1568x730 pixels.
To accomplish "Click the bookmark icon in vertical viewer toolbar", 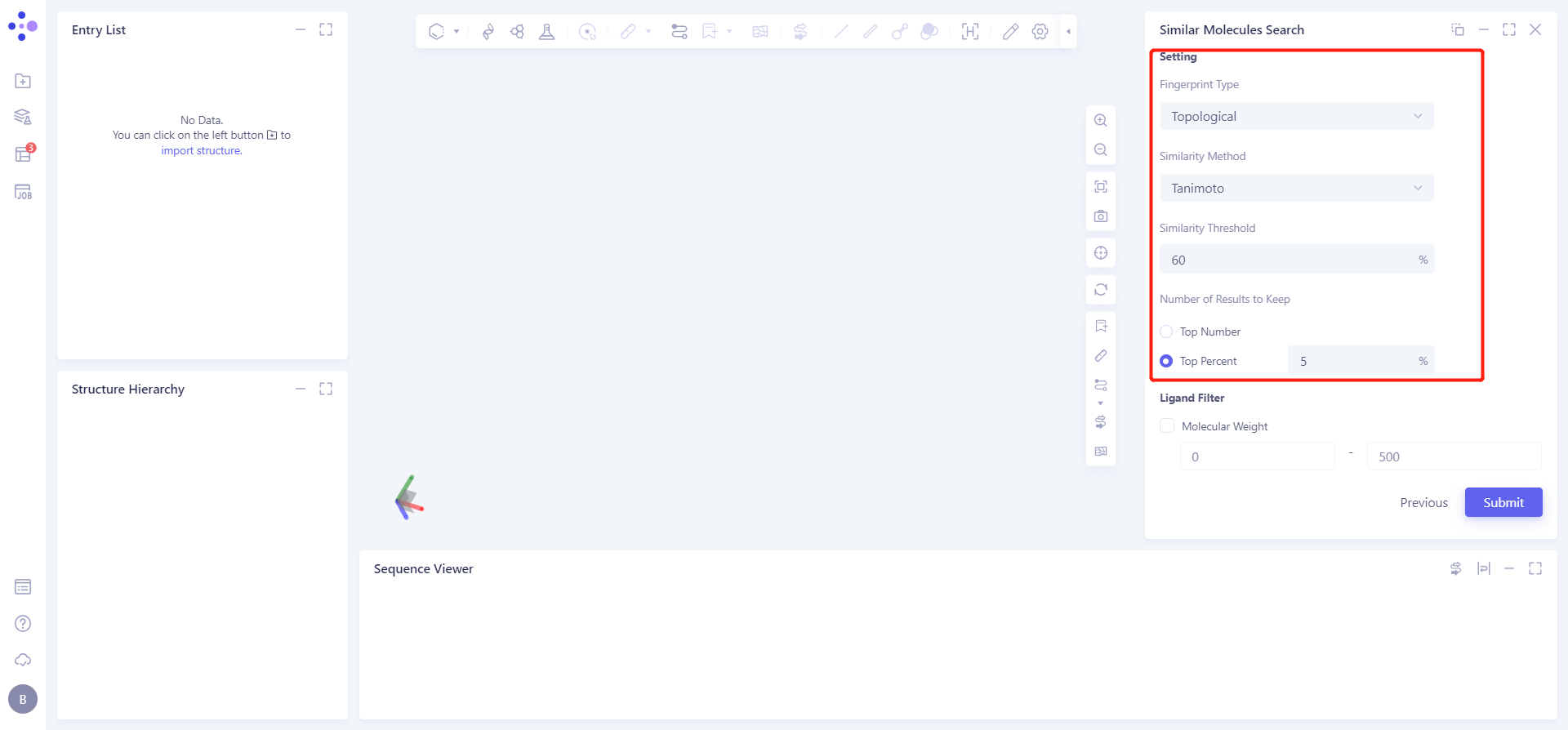I will click(x=1101, y=326).
